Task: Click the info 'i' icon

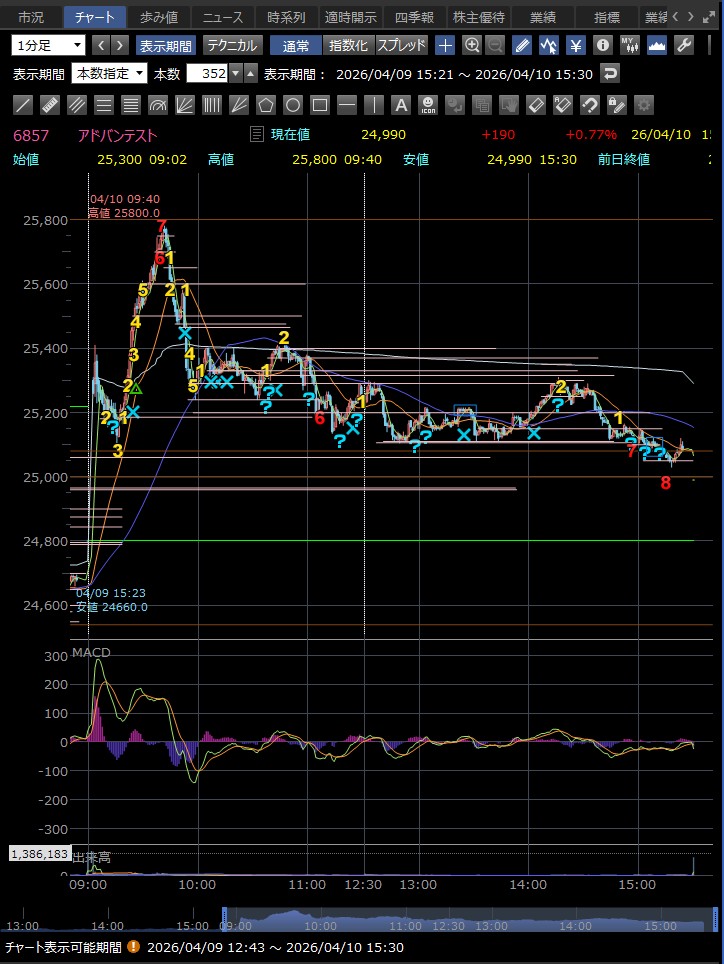Action: [x=603, y=45]
